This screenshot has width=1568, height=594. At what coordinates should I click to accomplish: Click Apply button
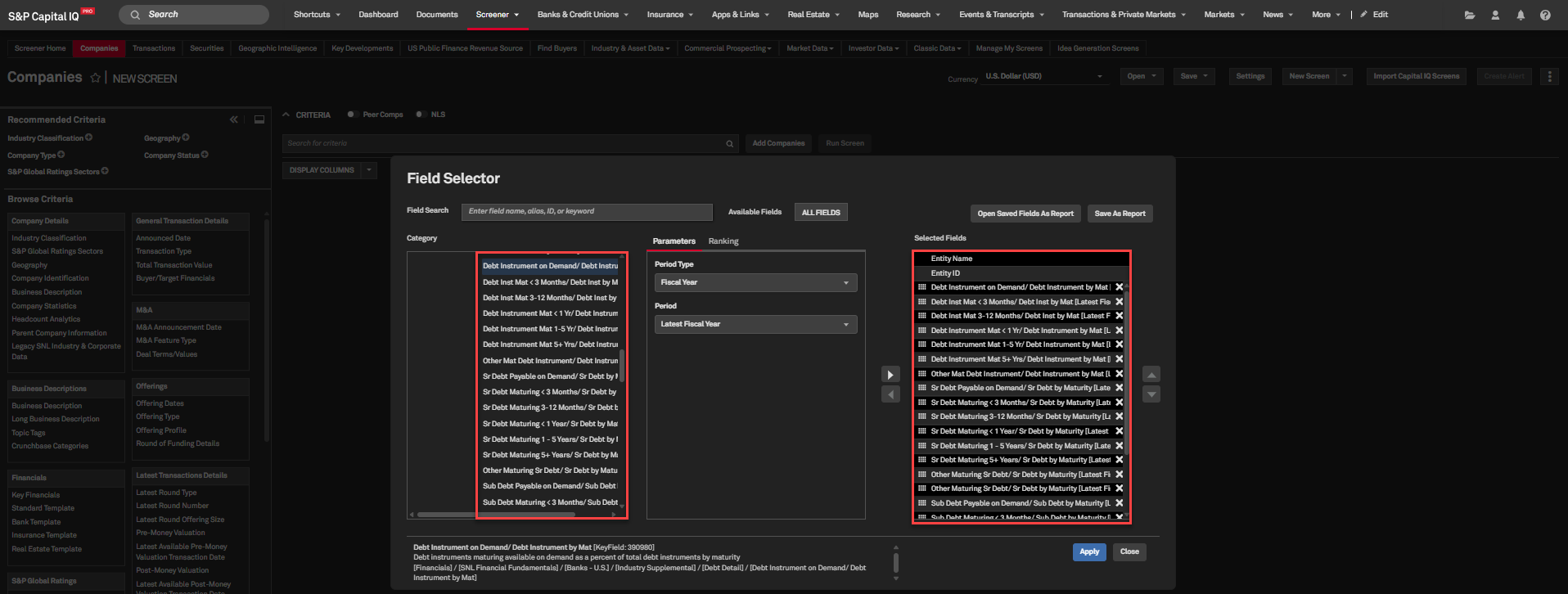pos(1089,551)
